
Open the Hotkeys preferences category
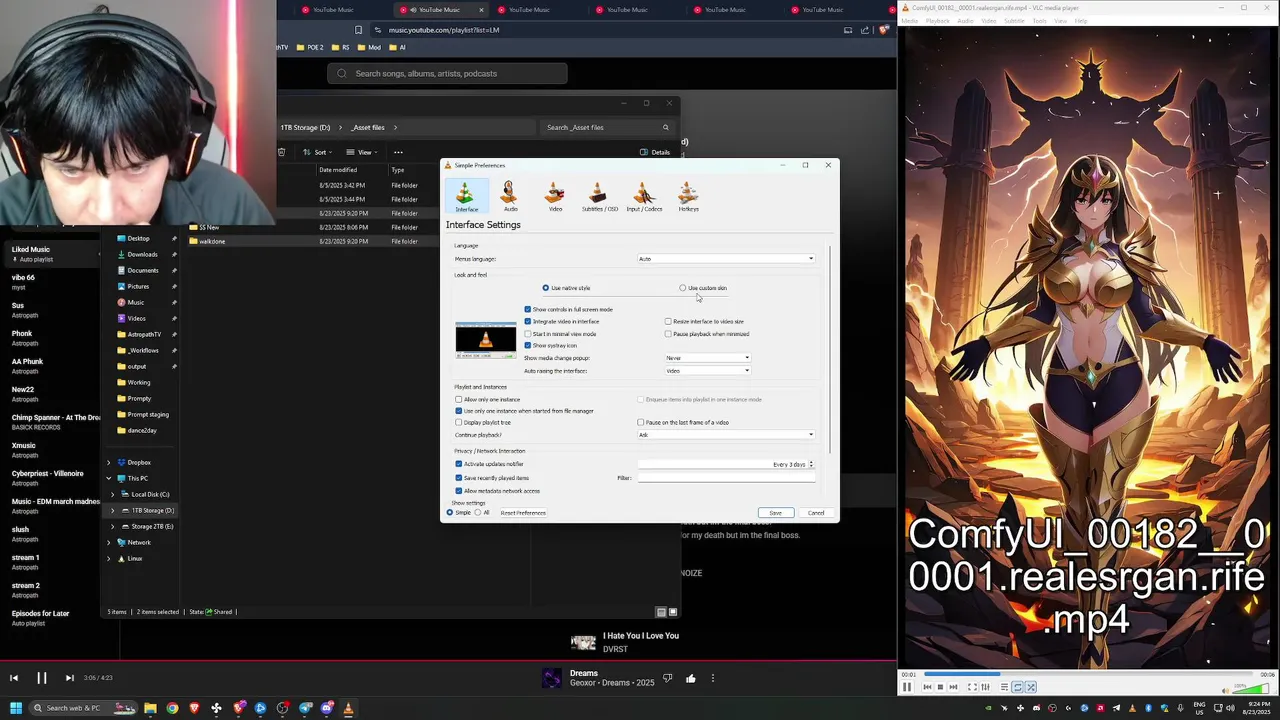click(688, 196)
